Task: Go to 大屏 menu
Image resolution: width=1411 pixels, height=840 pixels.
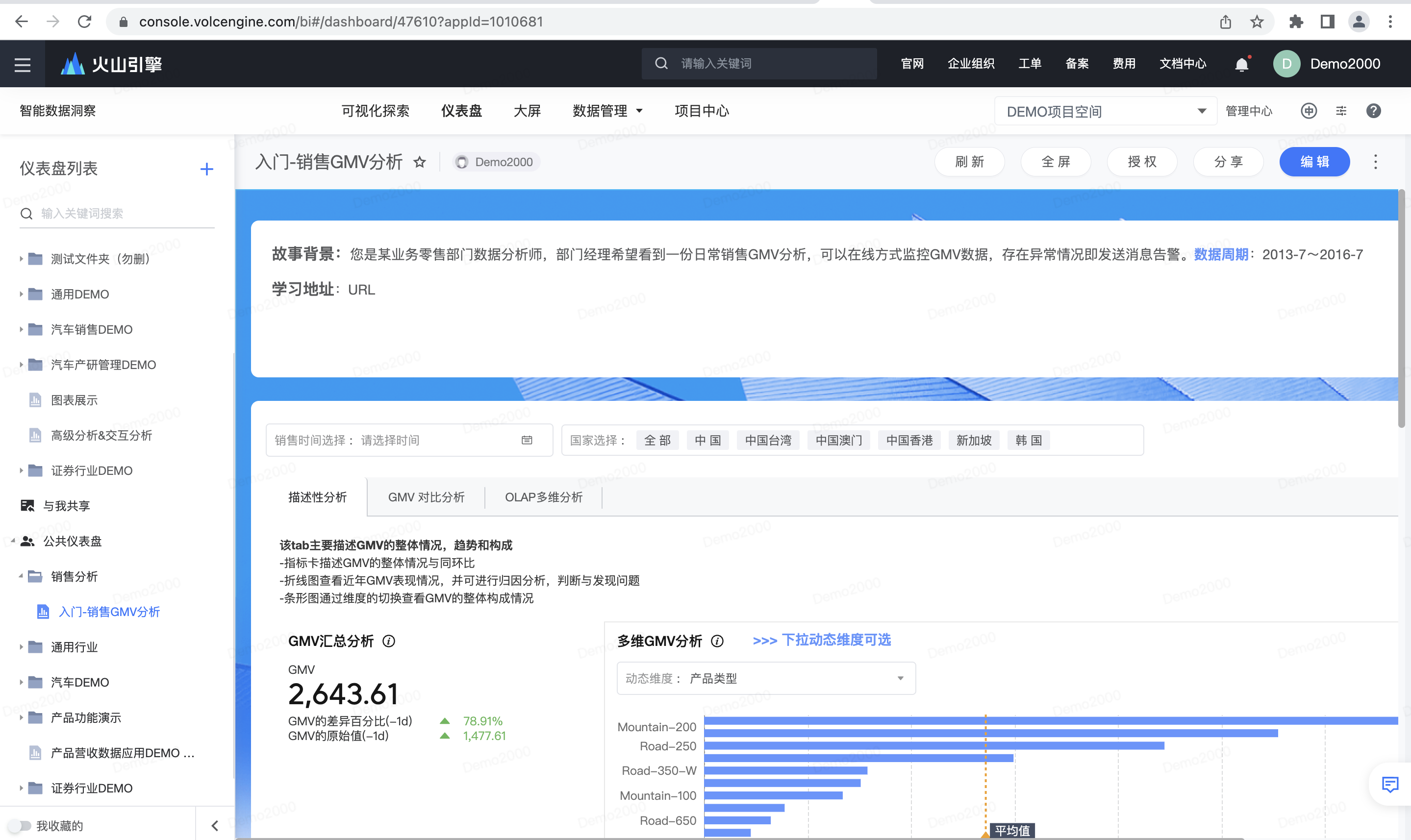Action: [527, 111]
